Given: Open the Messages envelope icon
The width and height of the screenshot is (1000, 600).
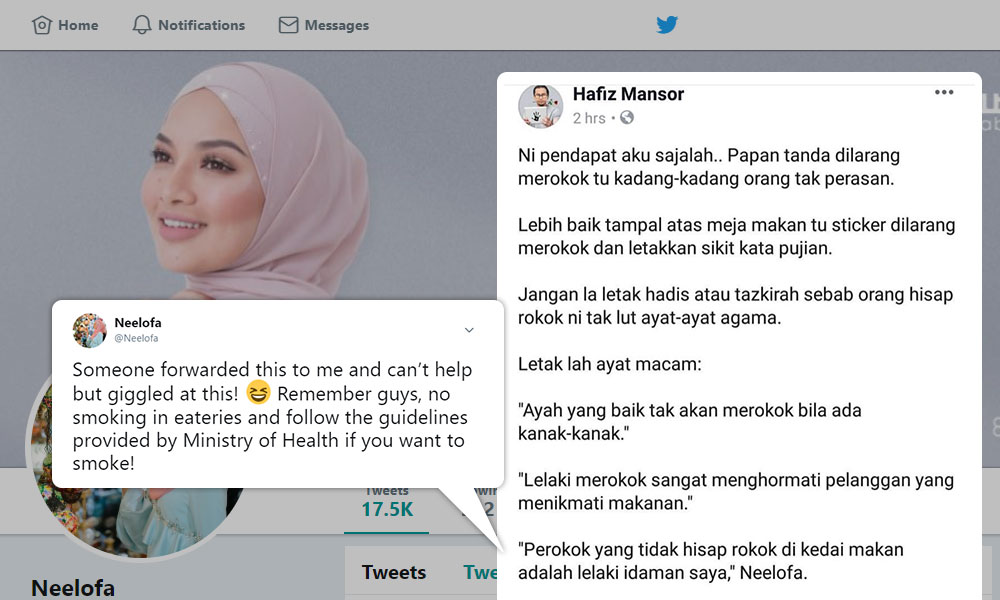Looking at the screenshot, I should (288, 25).
